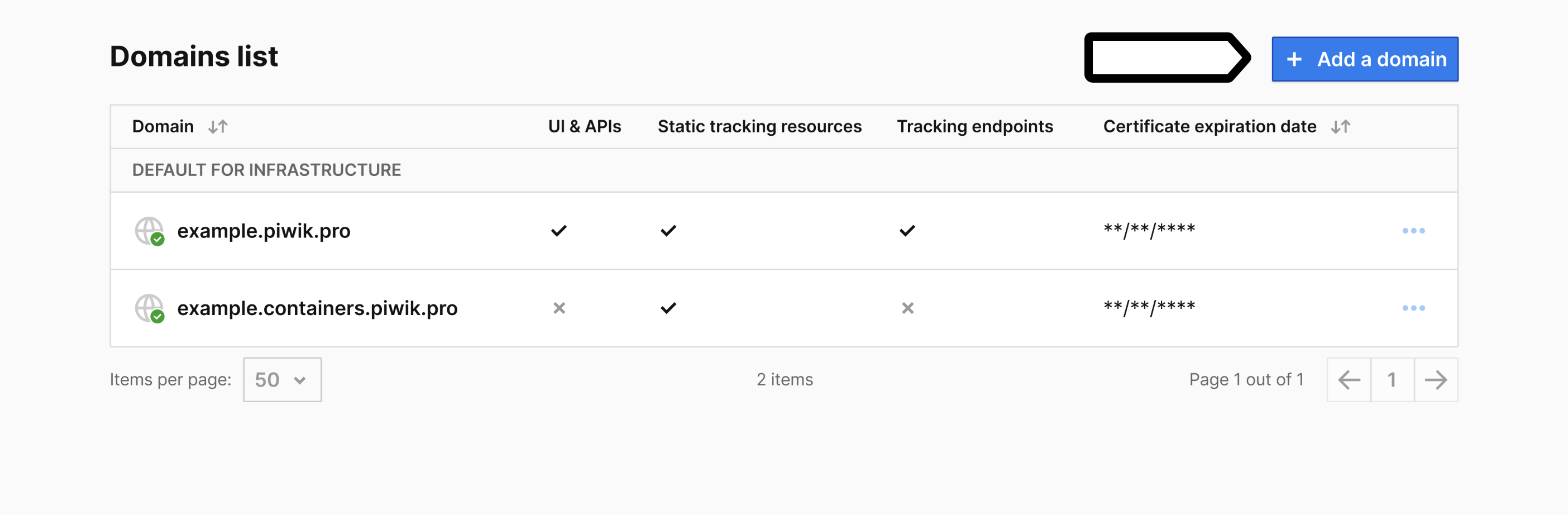Open the example.piwik.pro domain entry
Image resolution: width=1568 pixels, height=515 pixels.
[x=264, y=231]
